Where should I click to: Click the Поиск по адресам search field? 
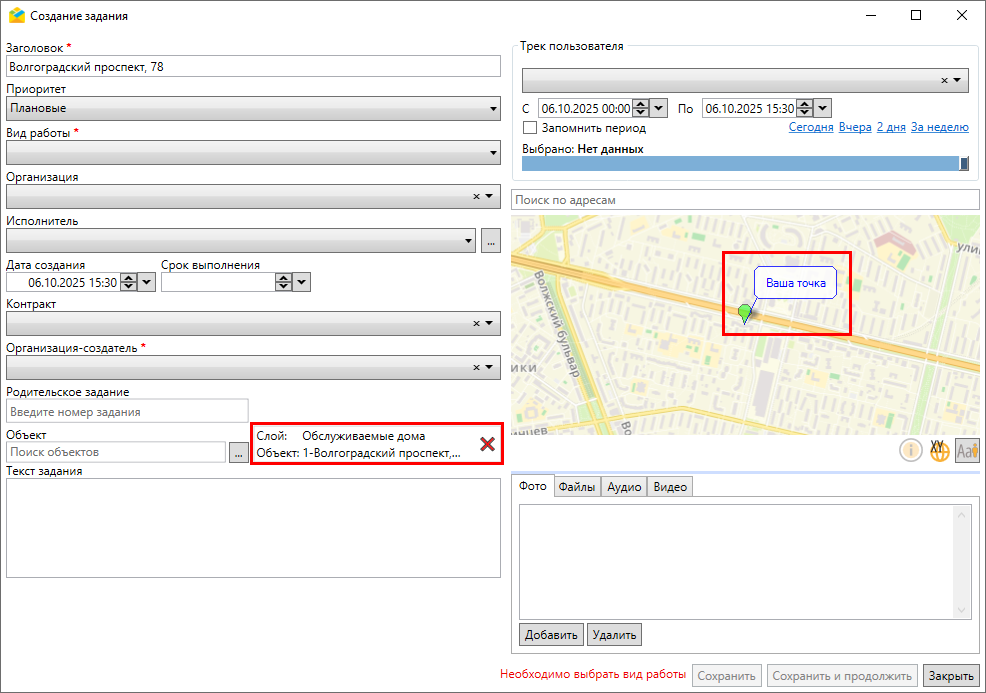[x=745, y=200]
